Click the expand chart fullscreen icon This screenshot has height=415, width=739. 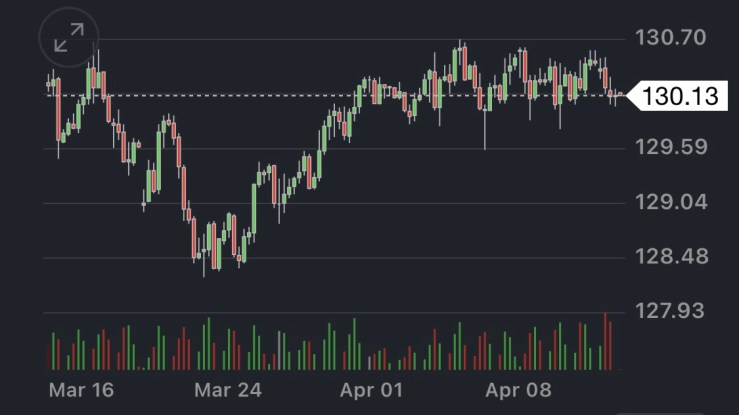(69, 38)
